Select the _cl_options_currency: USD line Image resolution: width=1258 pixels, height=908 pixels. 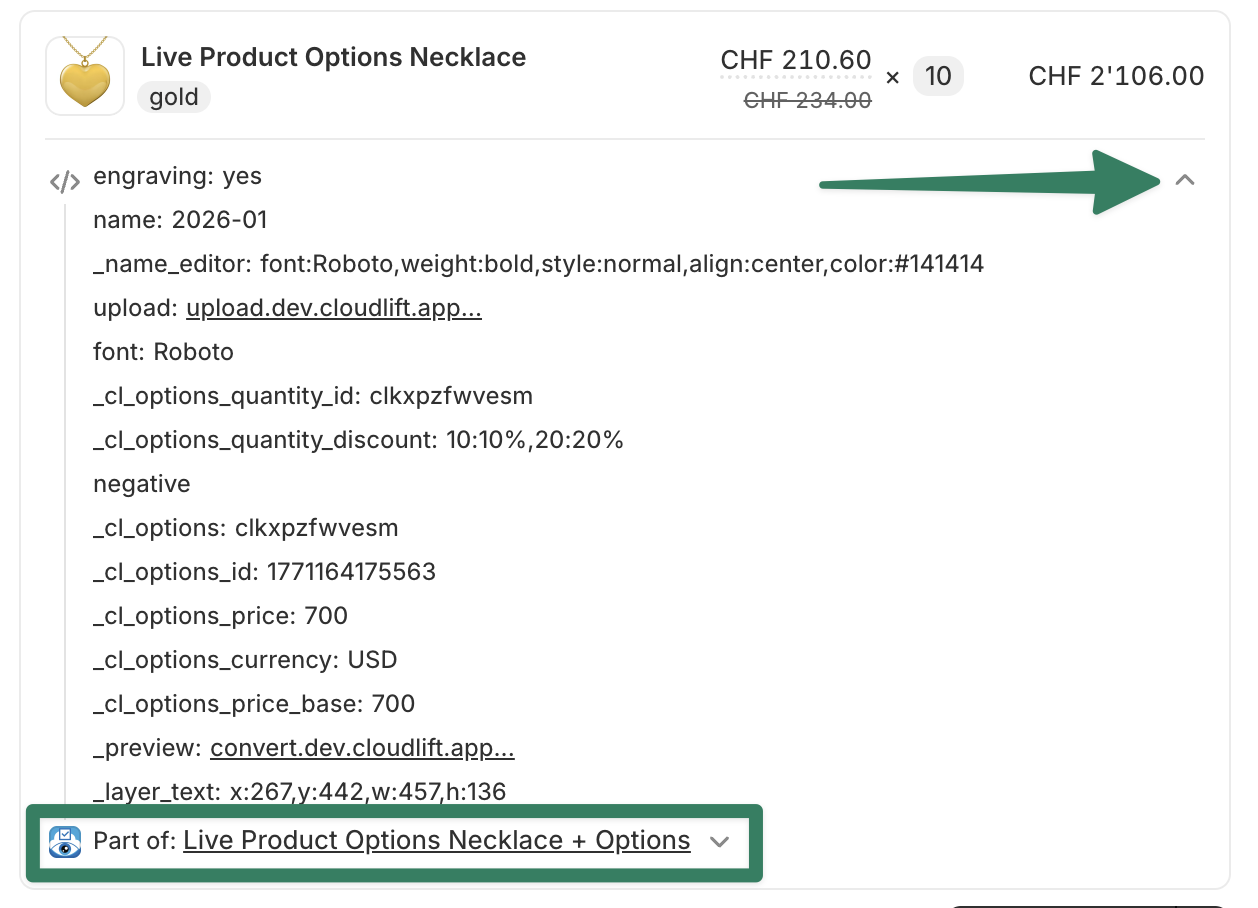pyautogui.click(x=245, y=660)
